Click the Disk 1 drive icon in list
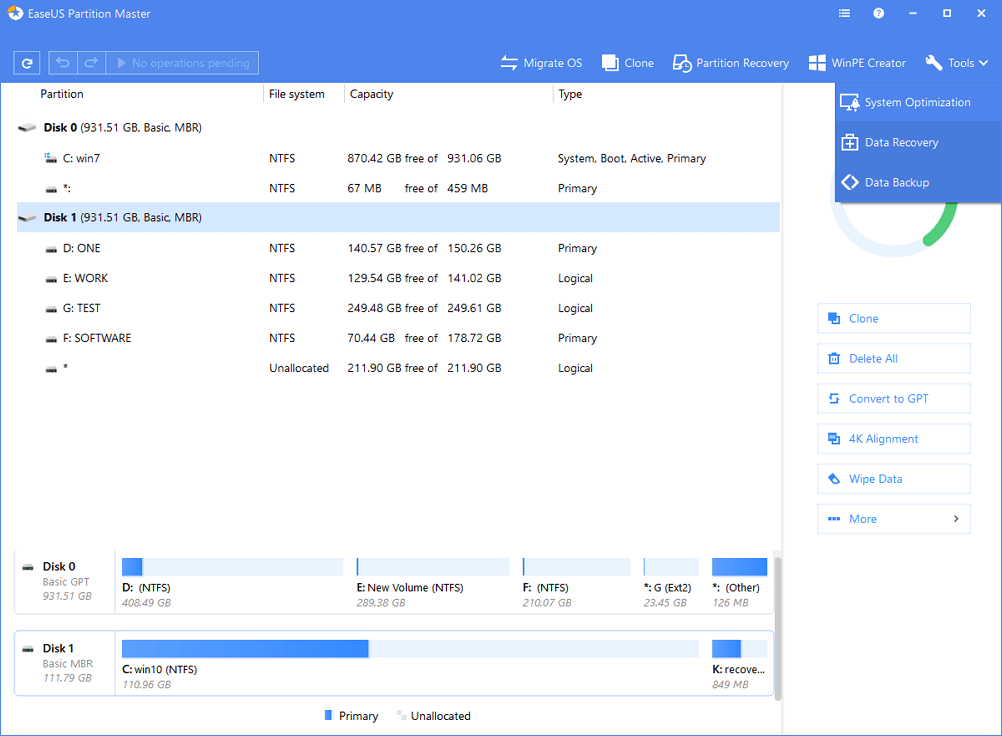The height and width of the screenshot is (736, 1002). 27,218
